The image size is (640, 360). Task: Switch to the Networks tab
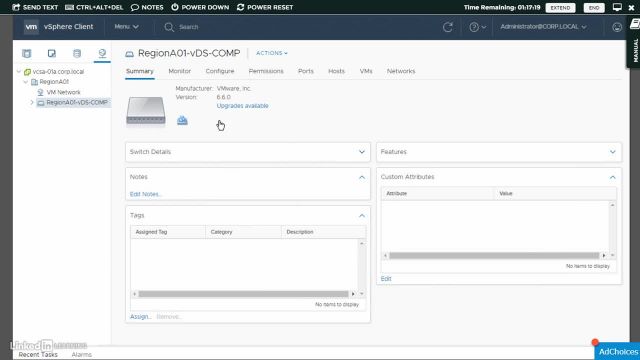click(401, 71)
